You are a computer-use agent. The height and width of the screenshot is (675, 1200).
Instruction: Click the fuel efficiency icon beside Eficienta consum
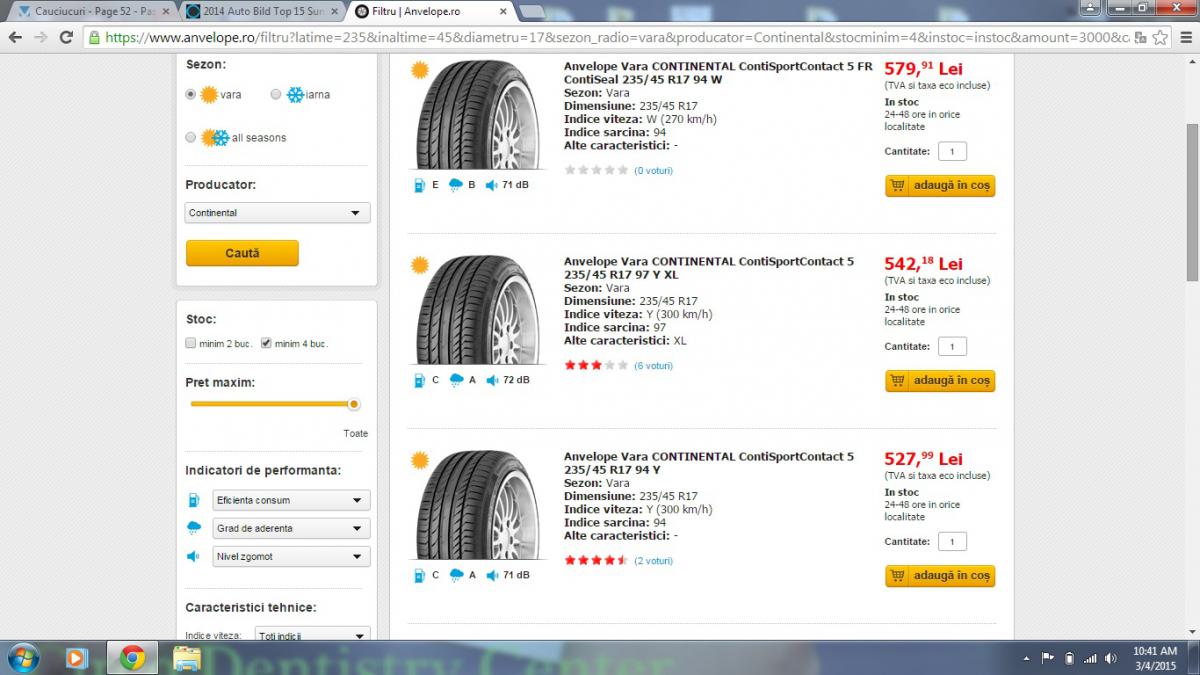point(194,500)
